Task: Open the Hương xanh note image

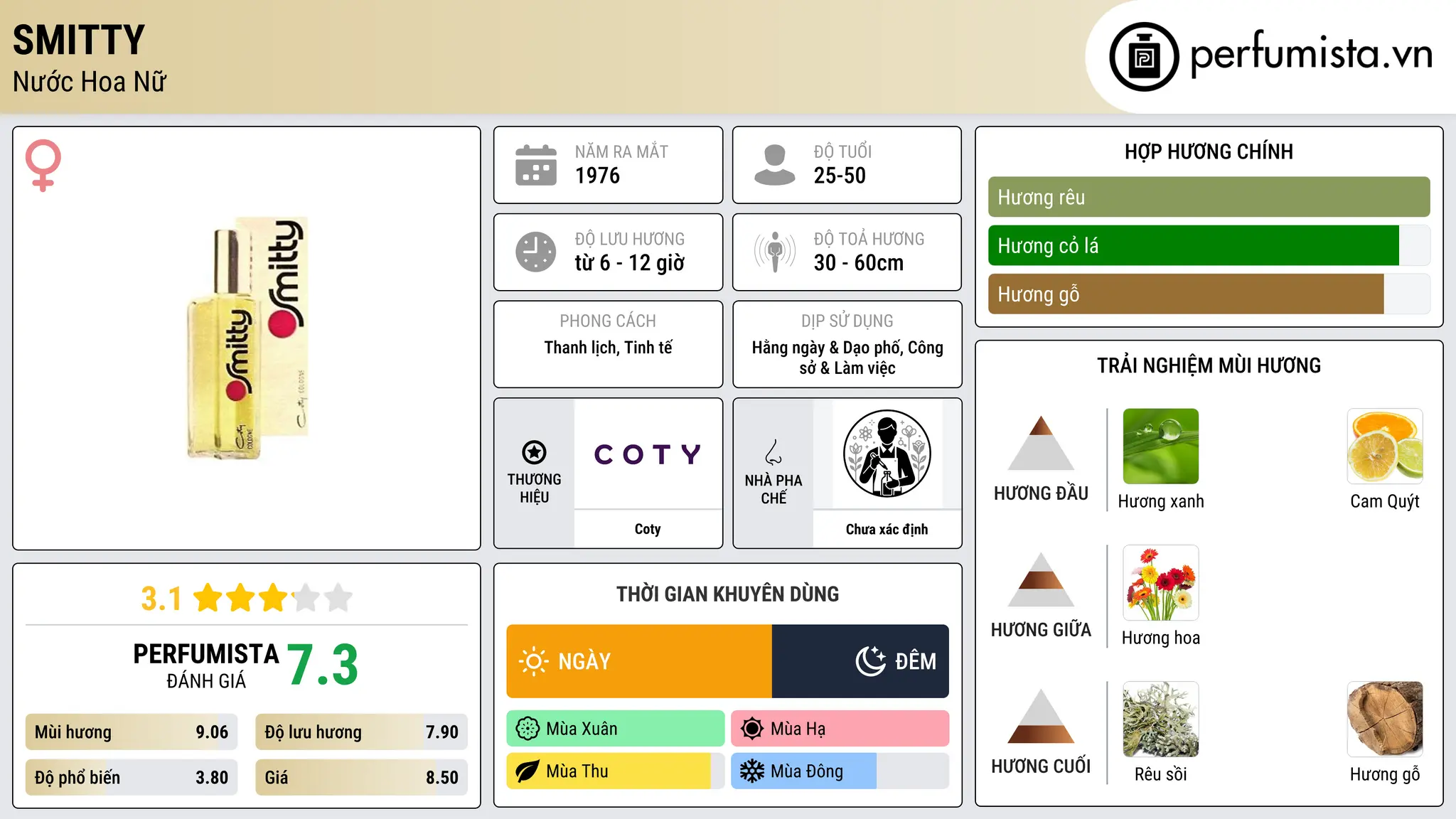Action: 1160,446
